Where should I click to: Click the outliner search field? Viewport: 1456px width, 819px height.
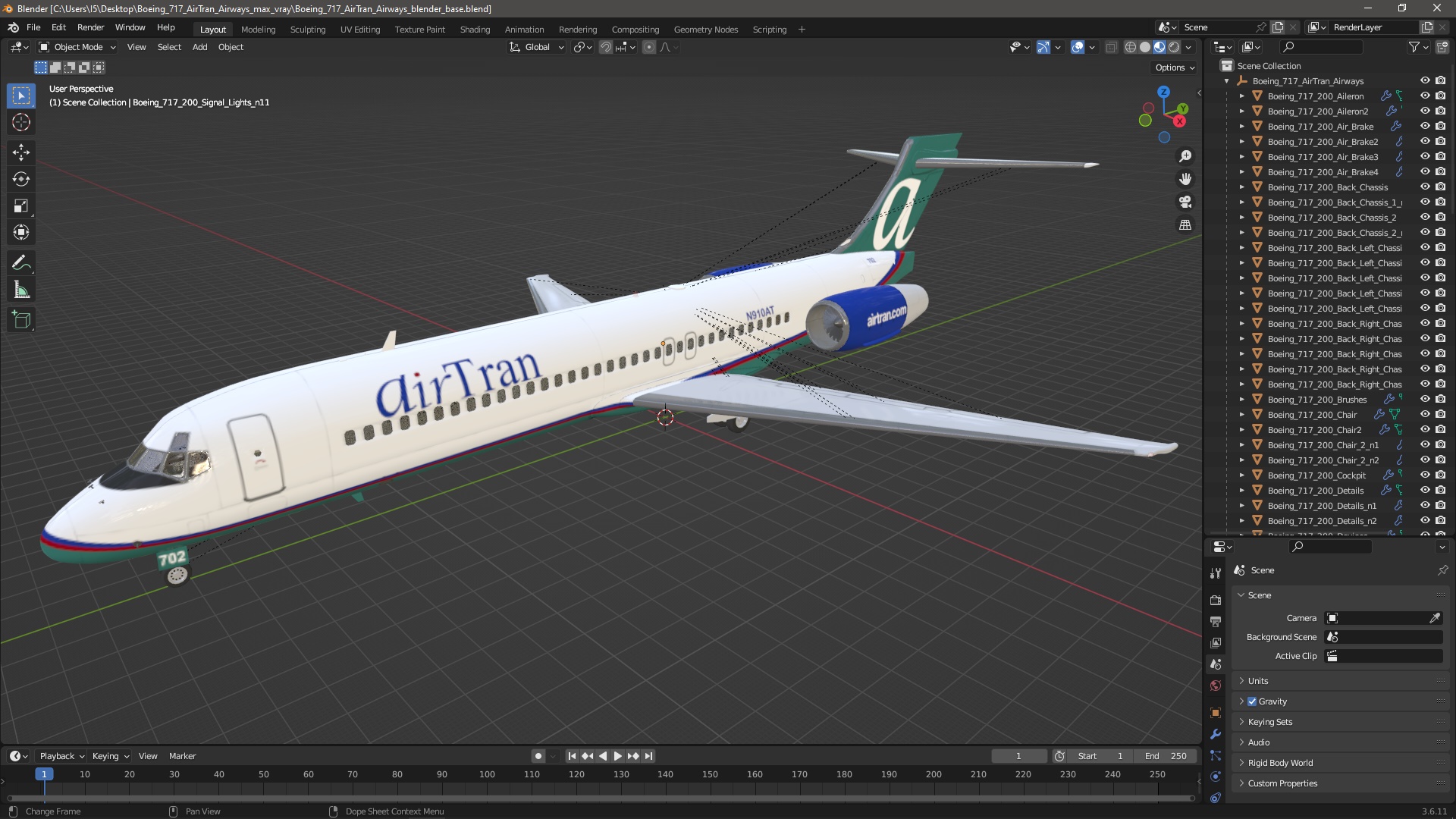click(1320, 47)
